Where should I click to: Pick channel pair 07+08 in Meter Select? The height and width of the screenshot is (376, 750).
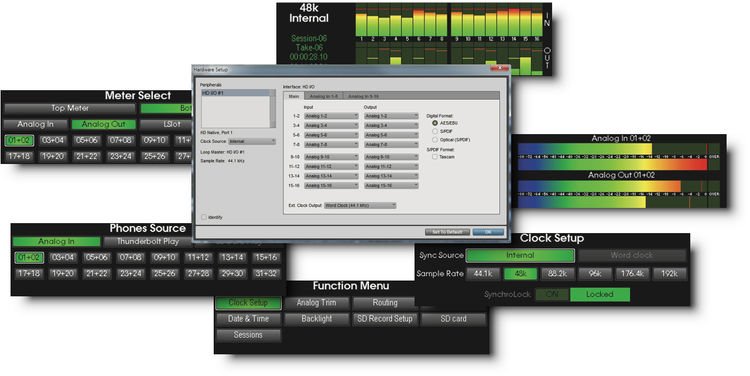tap(121, 140)
